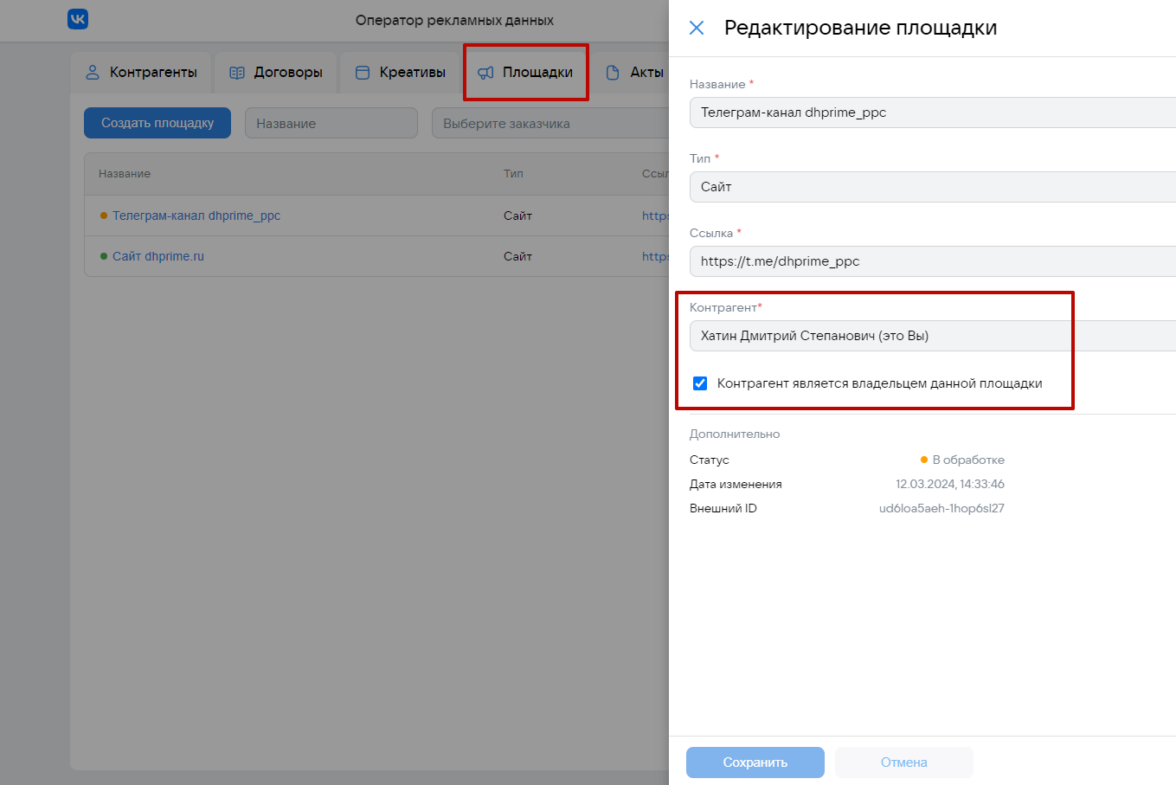
Task: Close the site editing panel with the X
Action: point(697,28)
